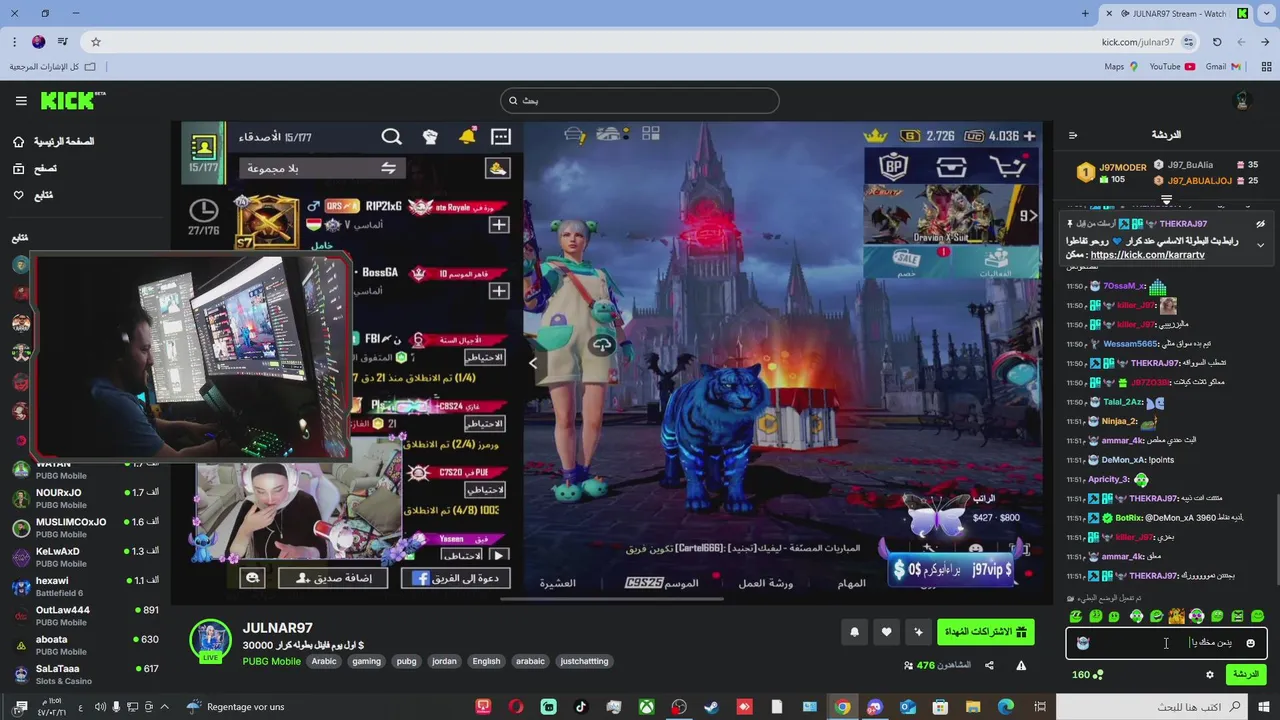The height and width of the screenshot is (720, 1280).
Task: Open SaLaTaaa Slots & Casino channel
Action: tap(85, 674)
